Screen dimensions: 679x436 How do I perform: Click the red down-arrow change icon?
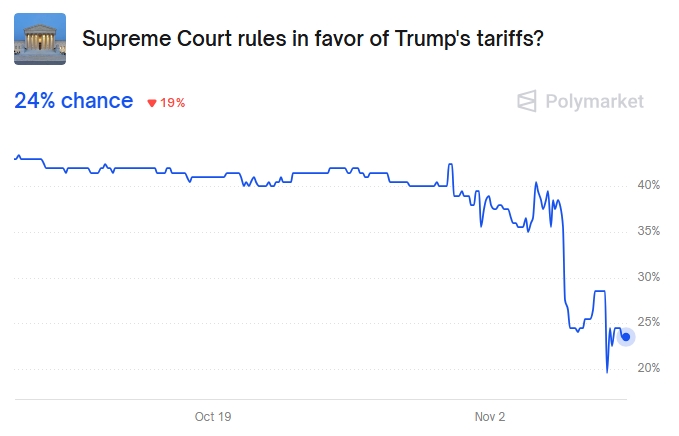(x=152, y=103)
